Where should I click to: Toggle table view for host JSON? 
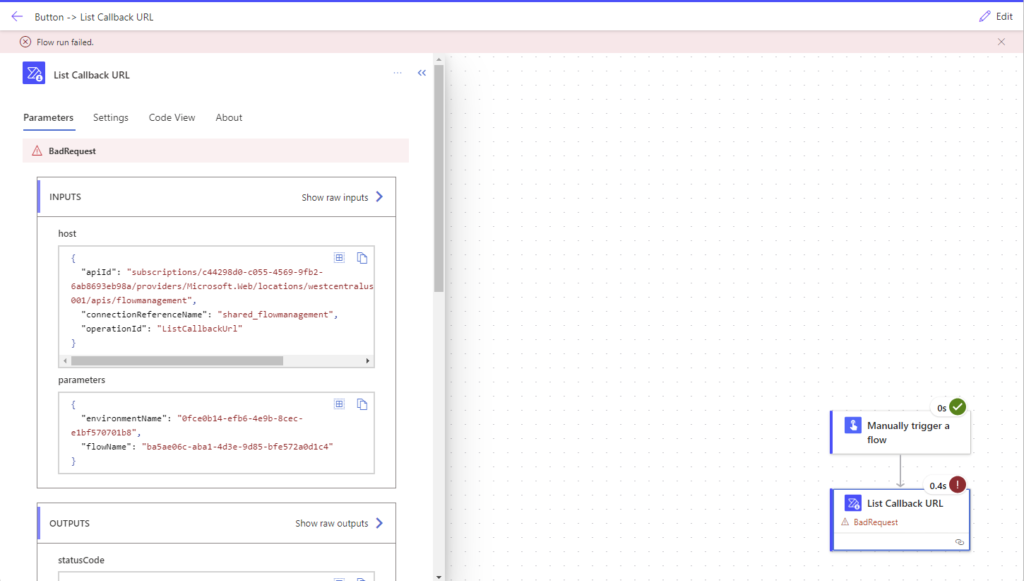(340, 258)
